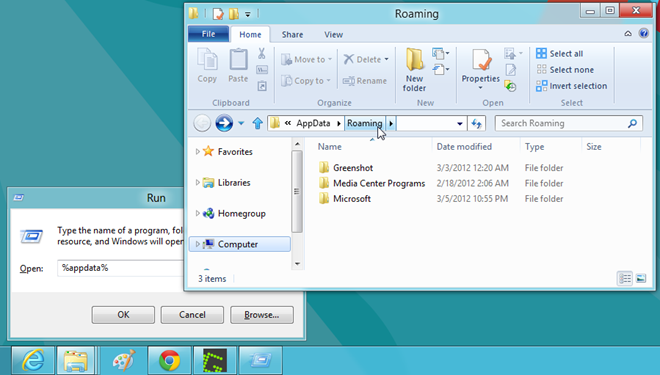Open Customize Quick Access Toolbar arrow
The width and height of the screenshot is (660, 375).
pyautogui.click(x=248, y=14)
